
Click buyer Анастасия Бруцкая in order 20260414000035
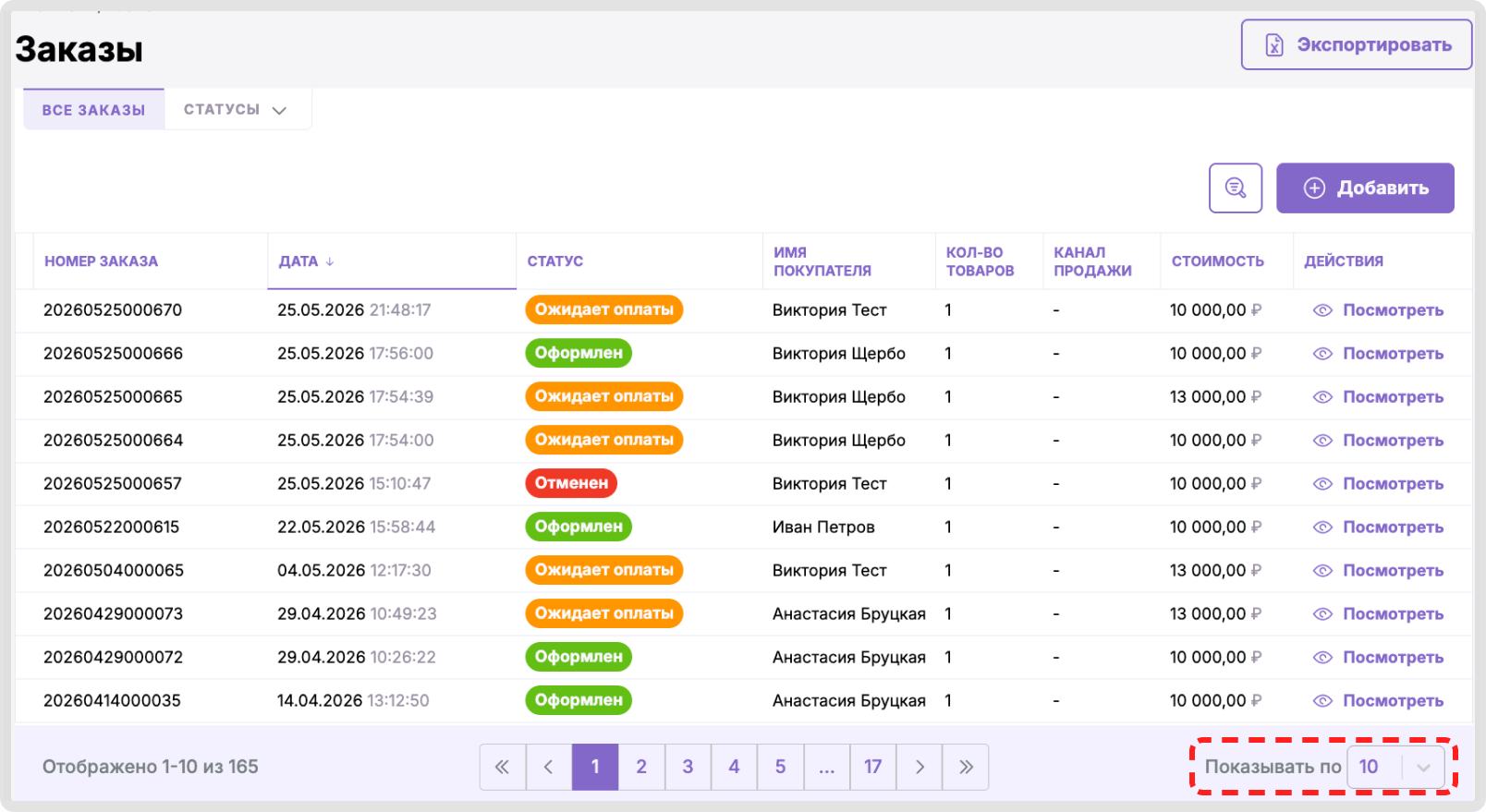point(849,701)
